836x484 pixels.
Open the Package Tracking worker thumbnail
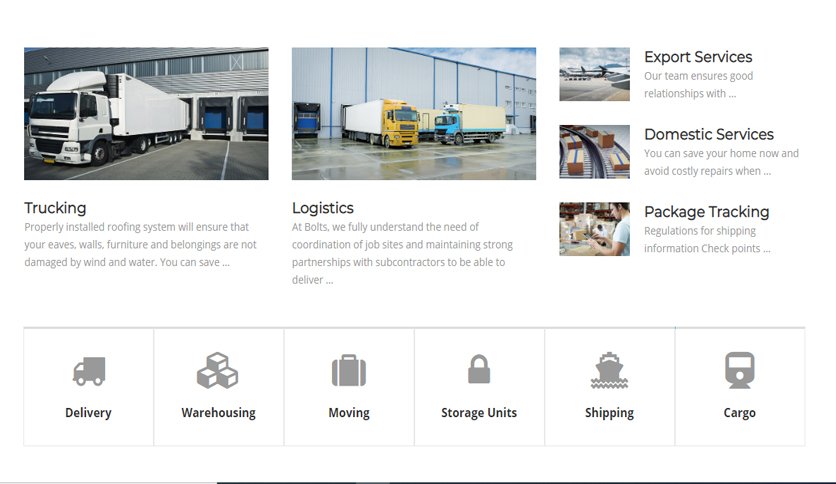[594, 229]
